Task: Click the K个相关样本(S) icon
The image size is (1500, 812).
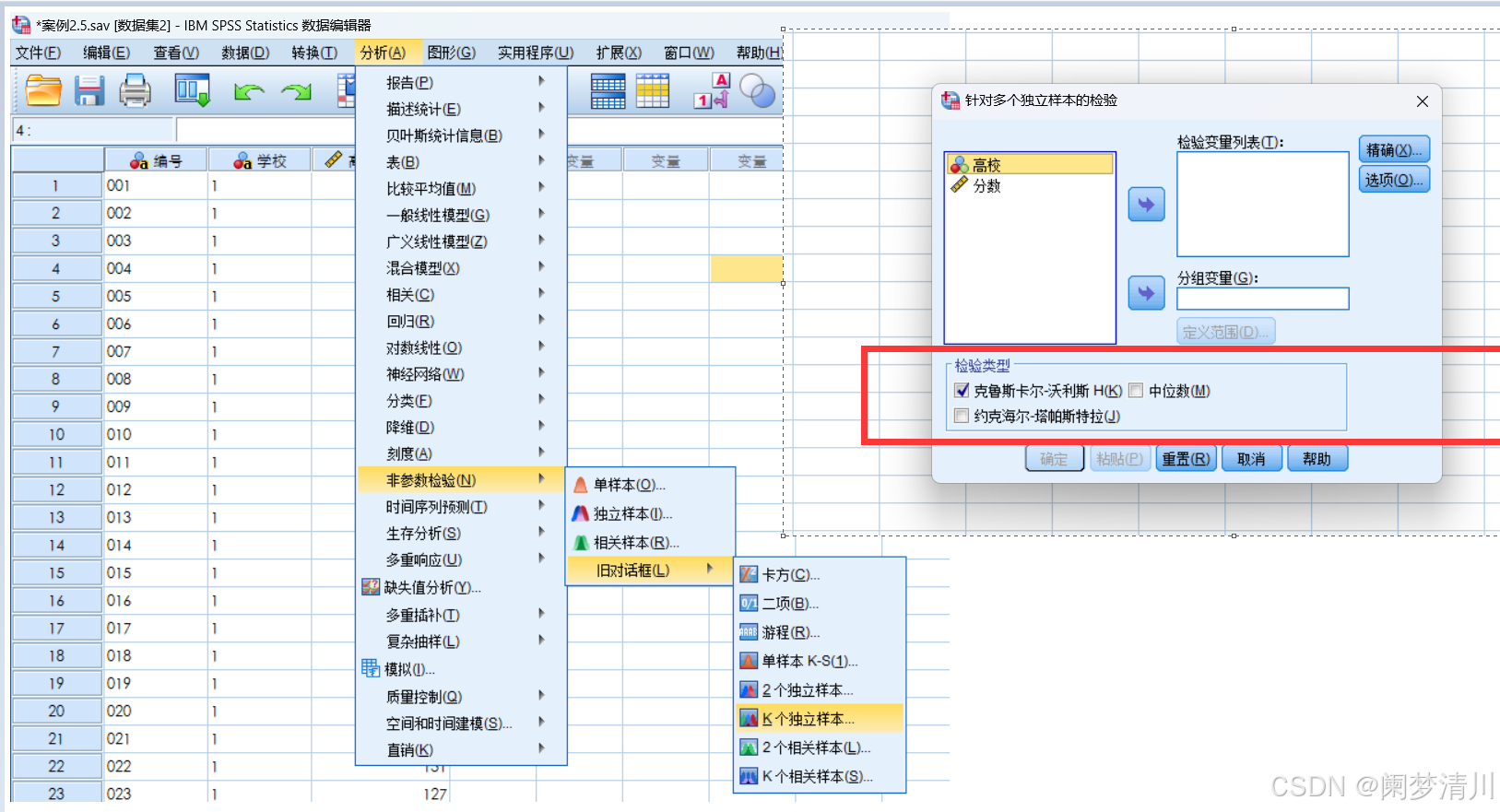Action: pyautogui.click(x=749, y=776)
